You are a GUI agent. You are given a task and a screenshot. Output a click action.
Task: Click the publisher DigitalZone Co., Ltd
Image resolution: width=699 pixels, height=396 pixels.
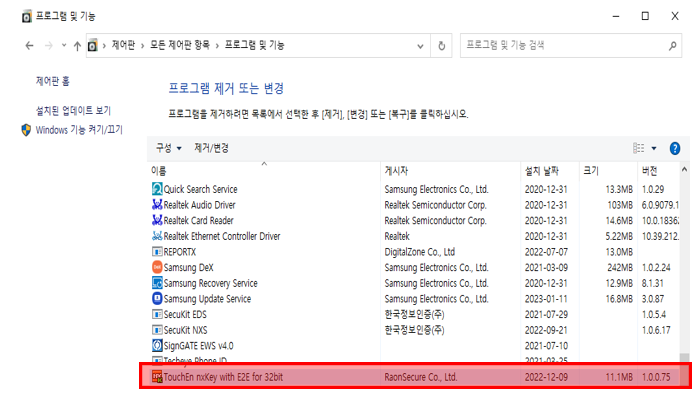(419, 252)
